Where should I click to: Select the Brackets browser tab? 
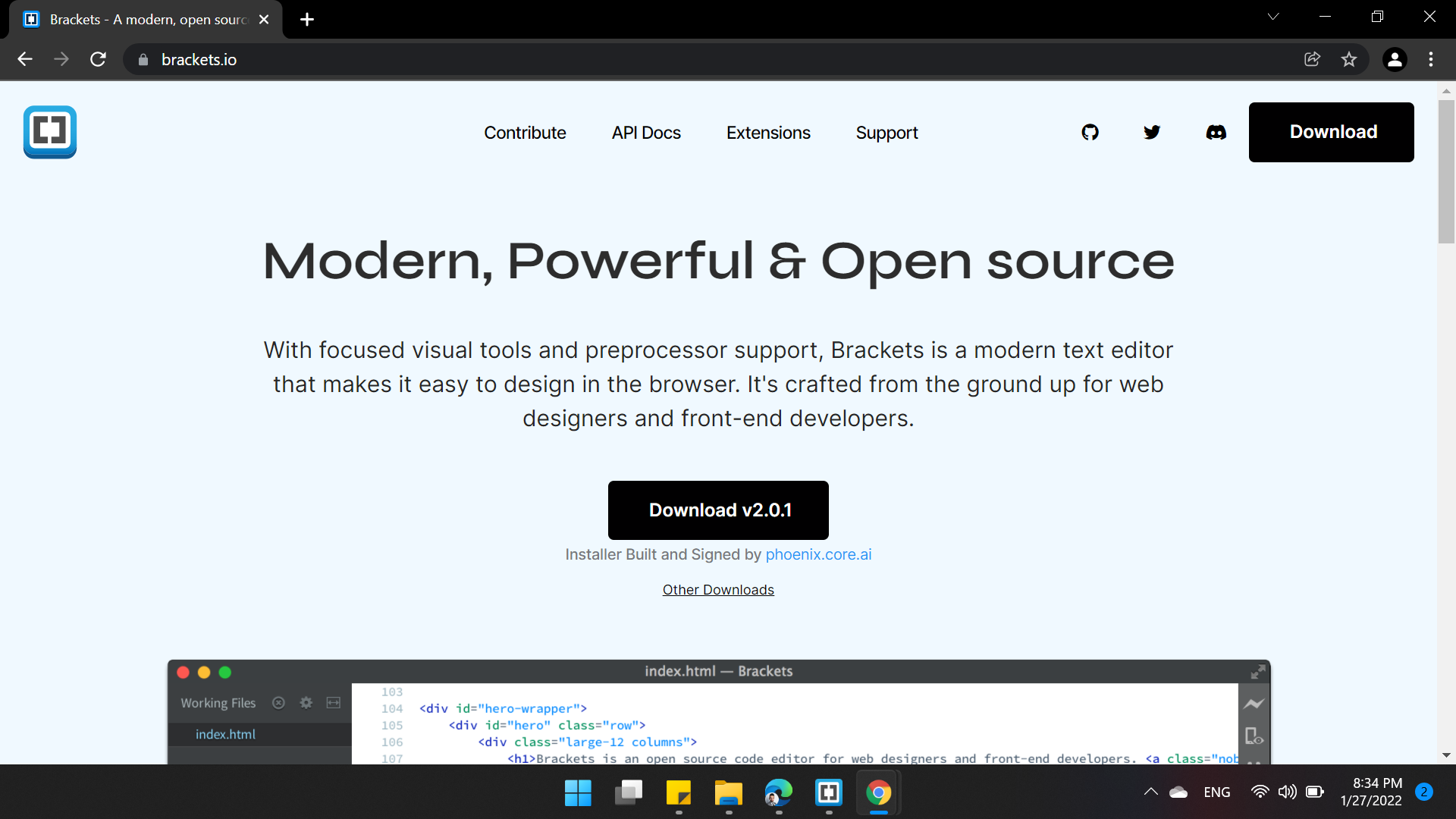[x=146, y=20]
